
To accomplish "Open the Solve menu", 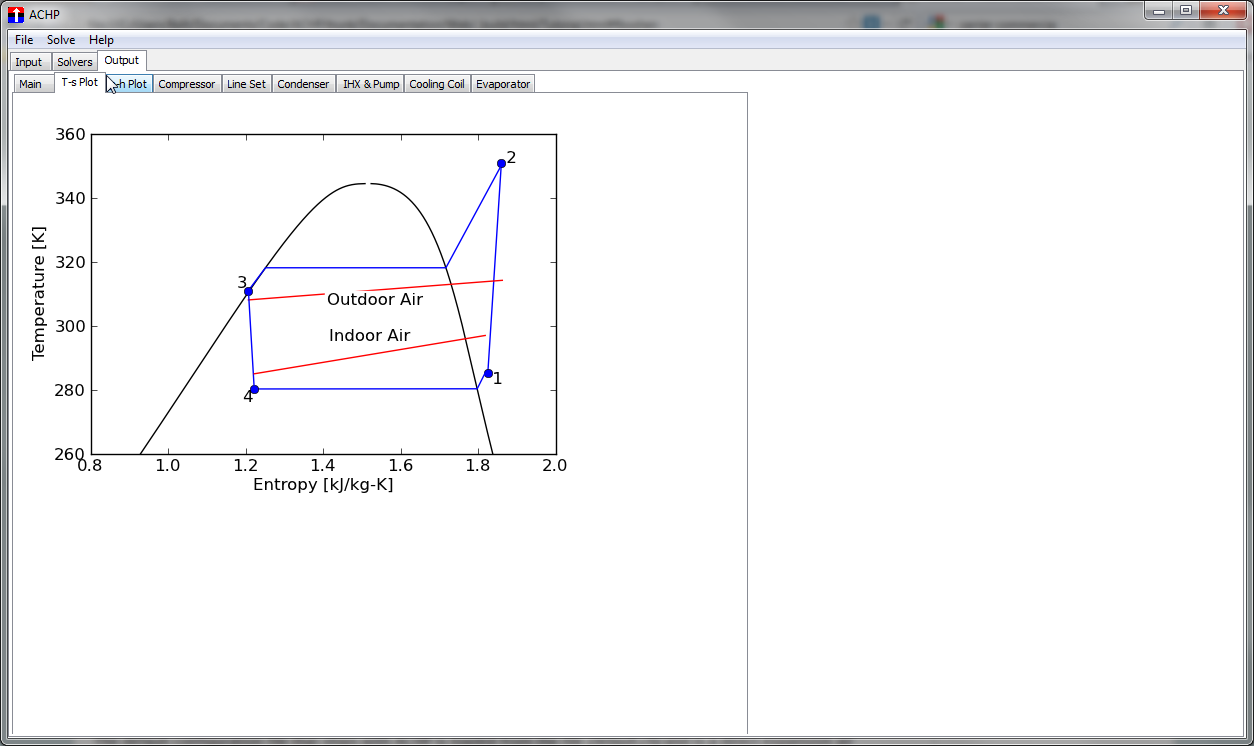I will 61,40.
